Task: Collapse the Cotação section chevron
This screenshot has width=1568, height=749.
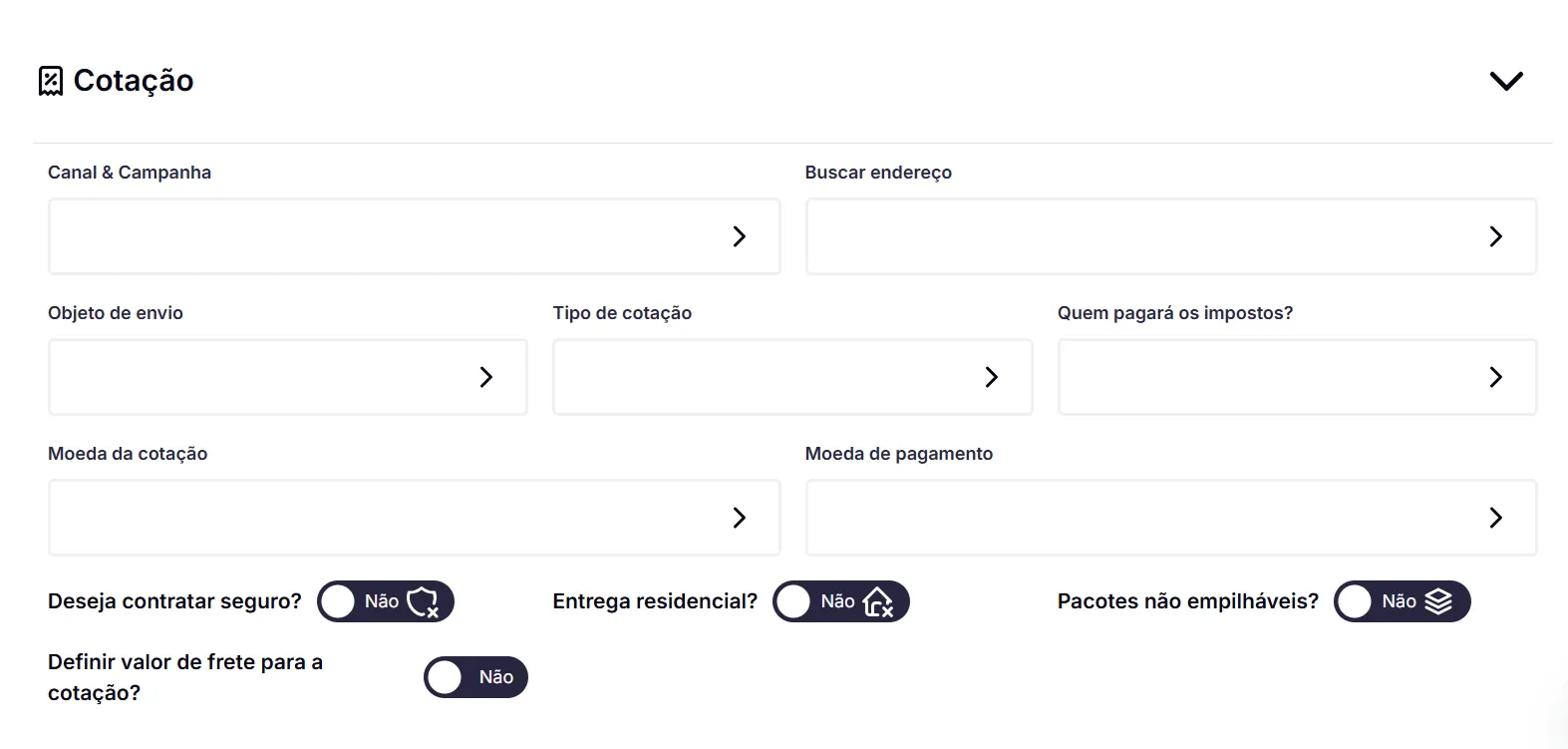Action: (x=1505, y=81)
